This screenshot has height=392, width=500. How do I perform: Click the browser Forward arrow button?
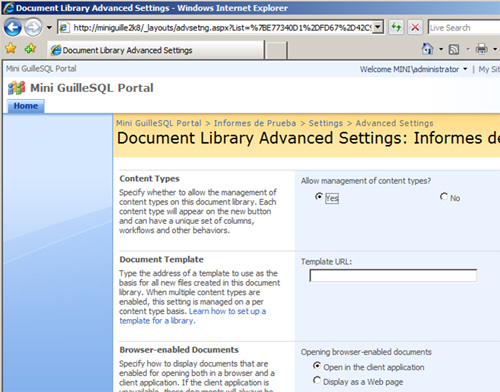33,27
